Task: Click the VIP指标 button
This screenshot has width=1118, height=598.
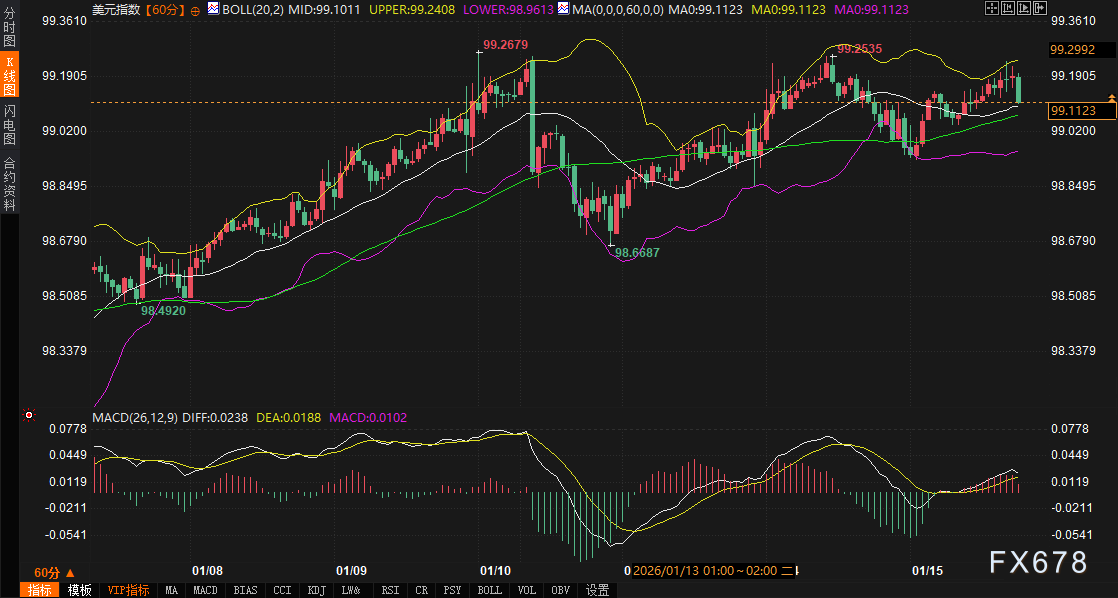Action: click(128, 590)
